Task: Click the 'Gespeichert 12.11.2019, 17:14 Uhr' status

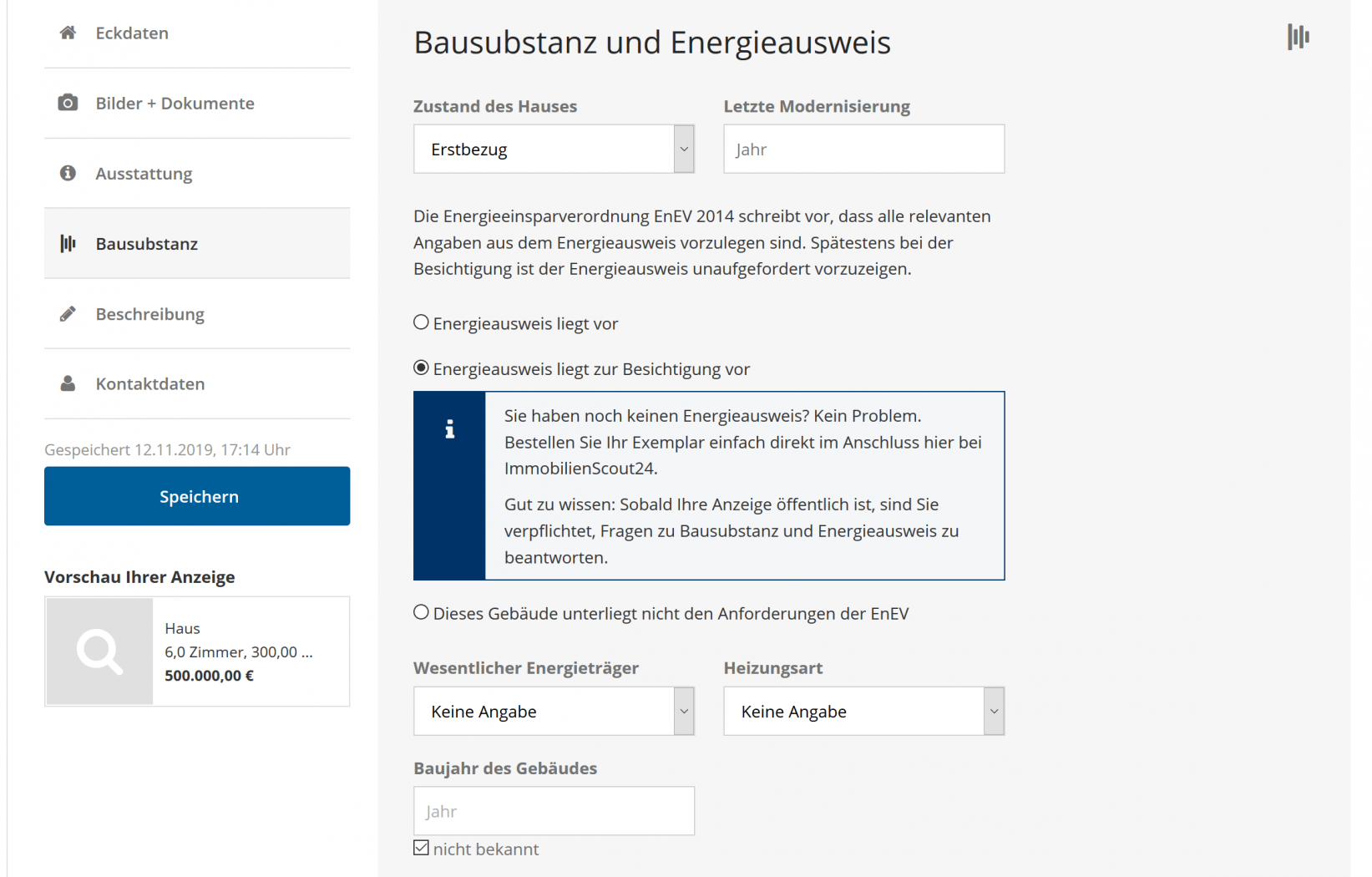Action: (167, 449)
